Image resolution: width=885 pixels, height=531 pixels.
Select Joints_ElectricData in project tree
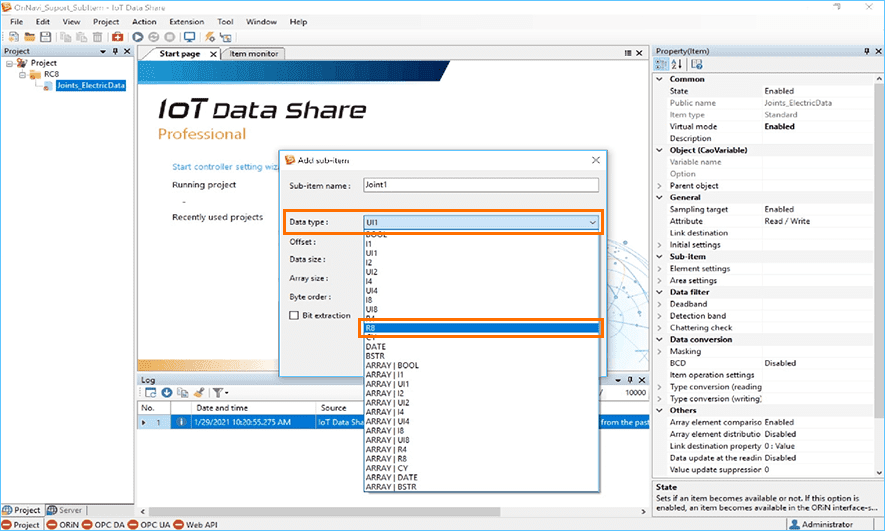tap(90, 85)
